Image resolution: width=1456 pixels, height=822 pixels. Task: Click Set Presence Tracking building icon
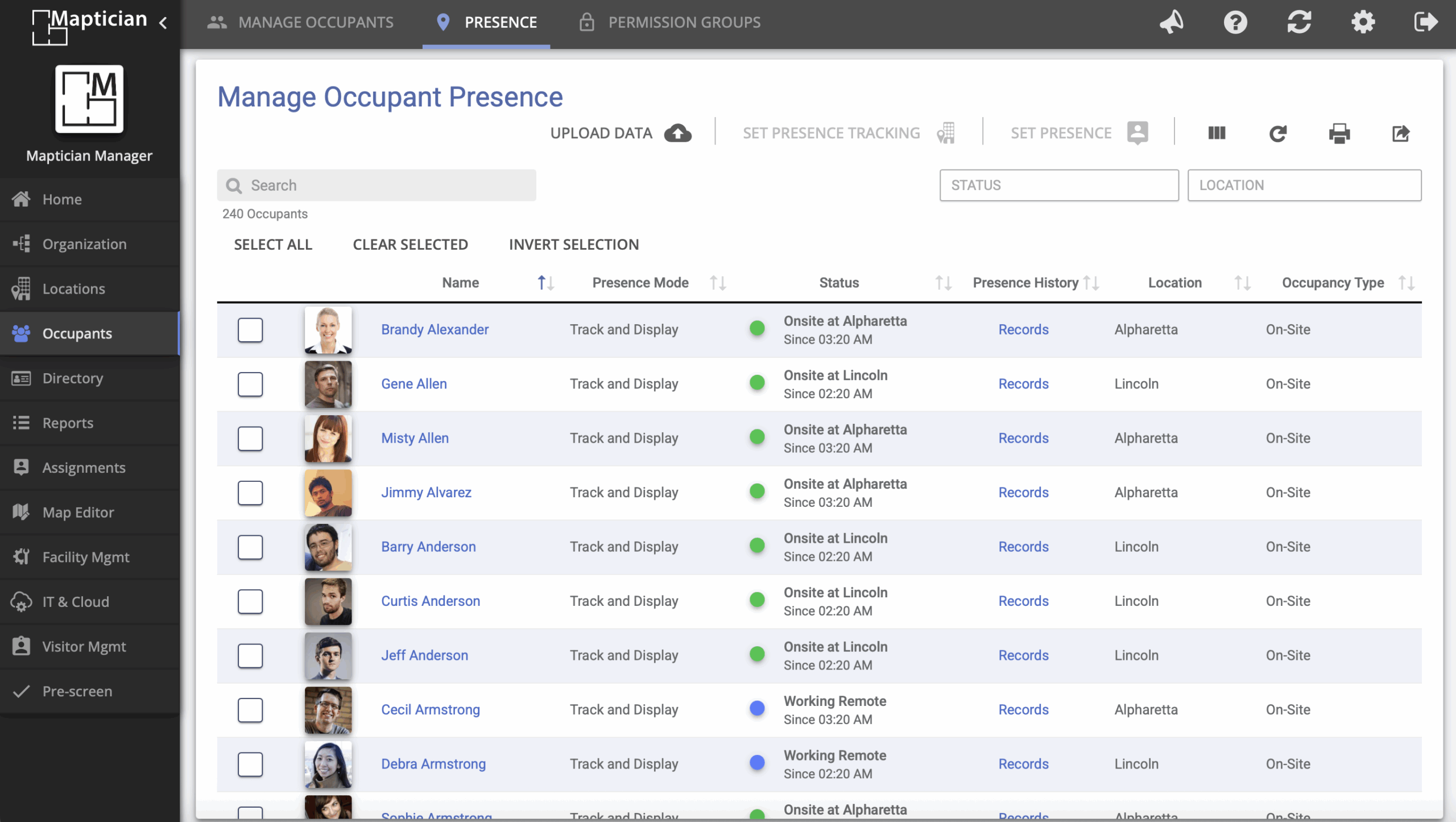[946, 133]
